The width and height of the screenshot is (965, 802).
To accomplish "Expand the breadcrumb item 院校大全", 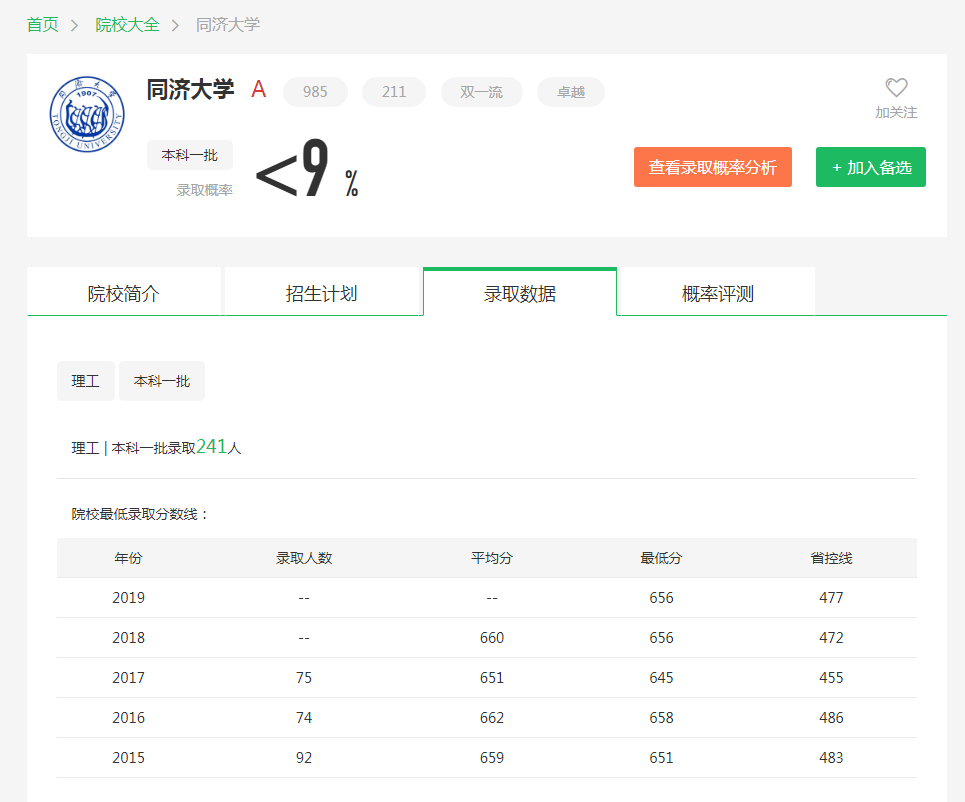I will tap(127, 24).
